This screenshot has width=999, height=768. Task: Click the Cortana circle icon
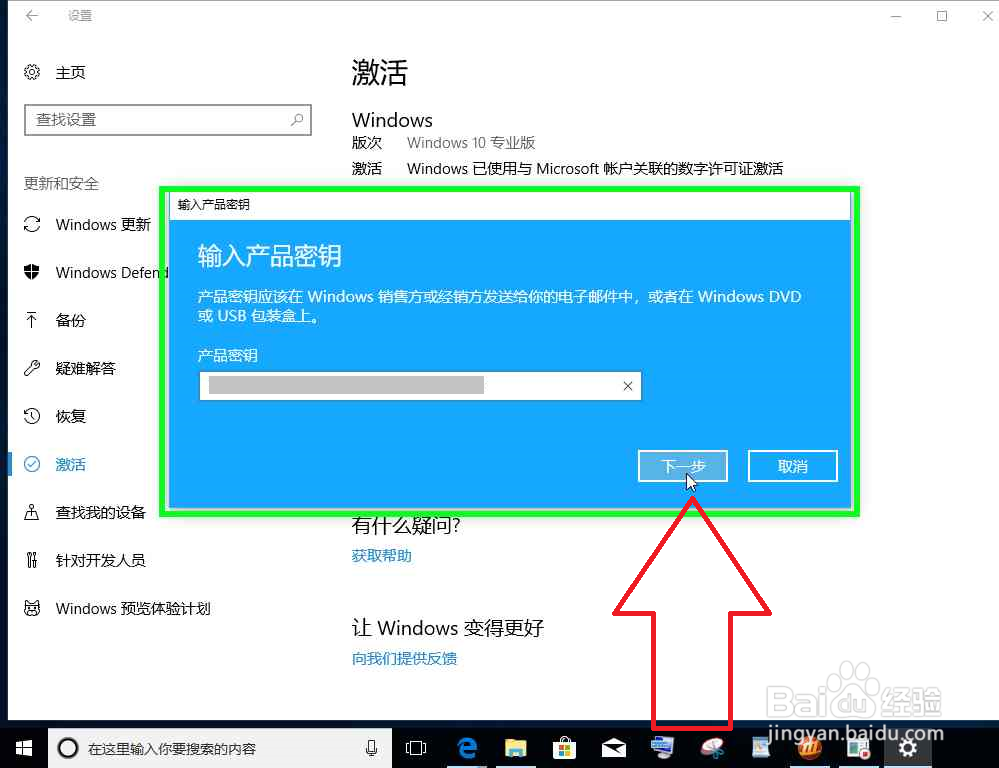68,748
